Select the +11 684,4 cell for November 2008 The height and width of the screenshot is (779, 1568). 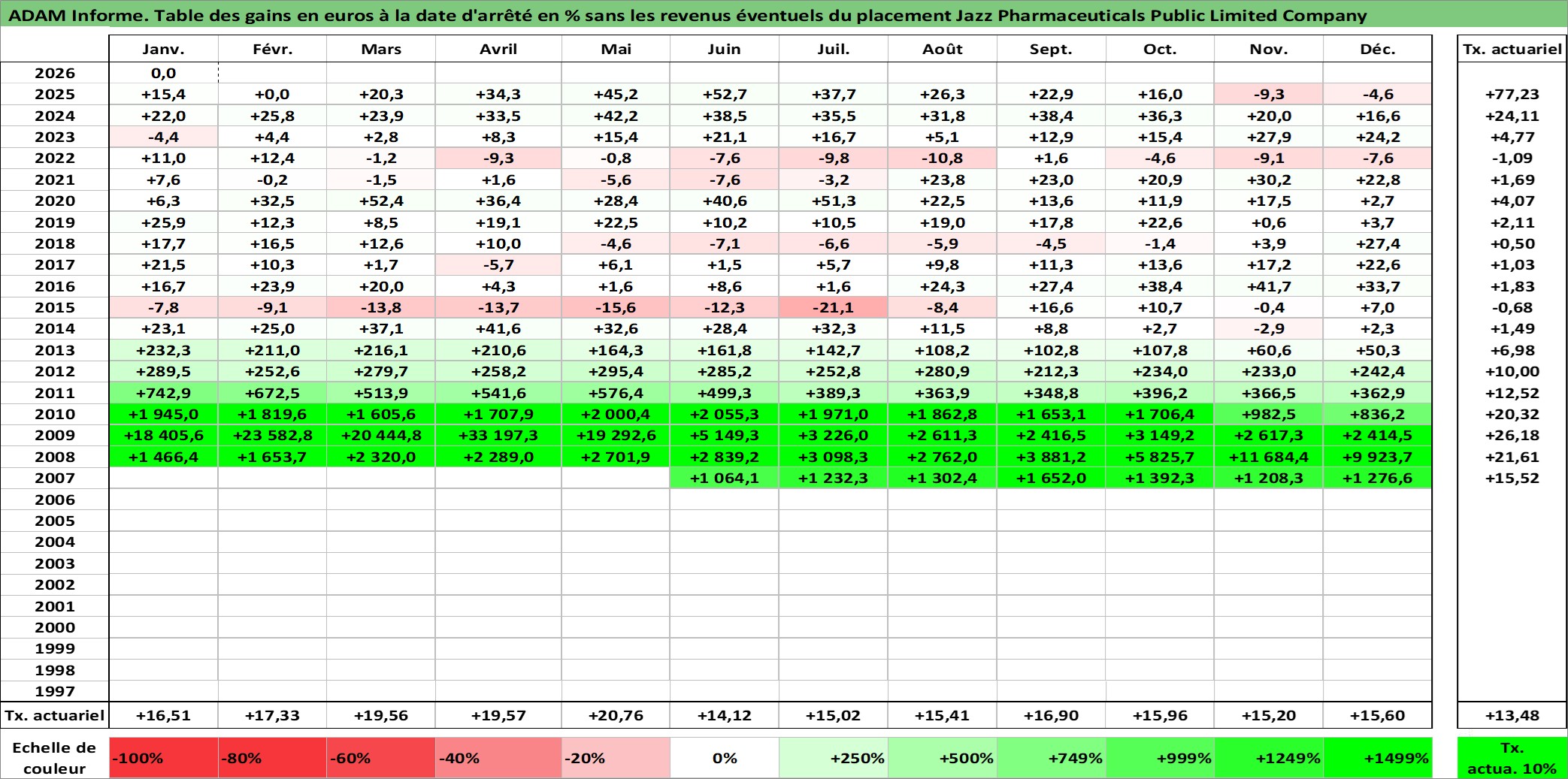pos(1269,457)
